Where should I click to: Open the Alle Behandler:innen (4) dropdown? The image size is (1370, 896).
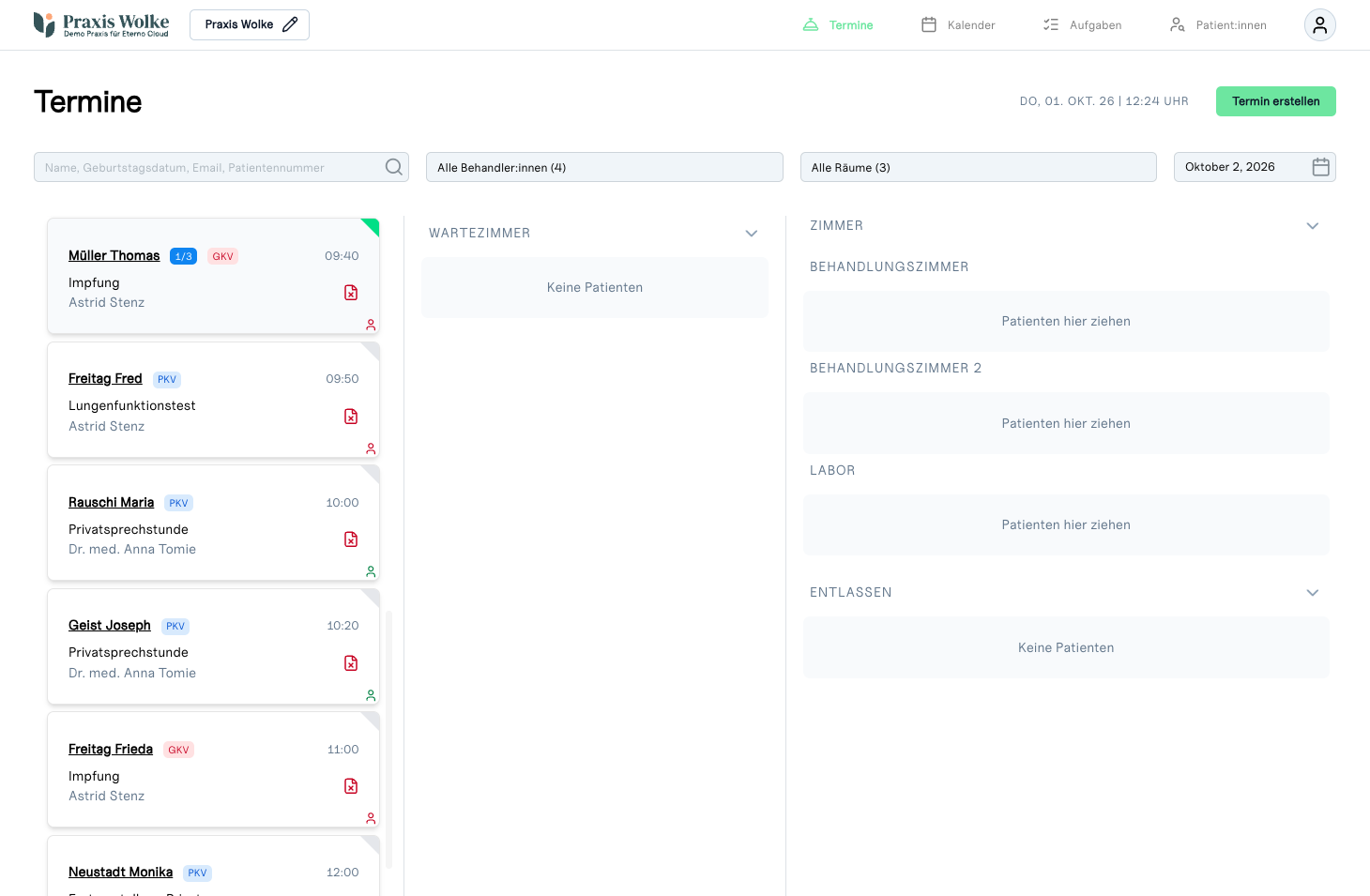pyautogui.click(x=604, y=167)
